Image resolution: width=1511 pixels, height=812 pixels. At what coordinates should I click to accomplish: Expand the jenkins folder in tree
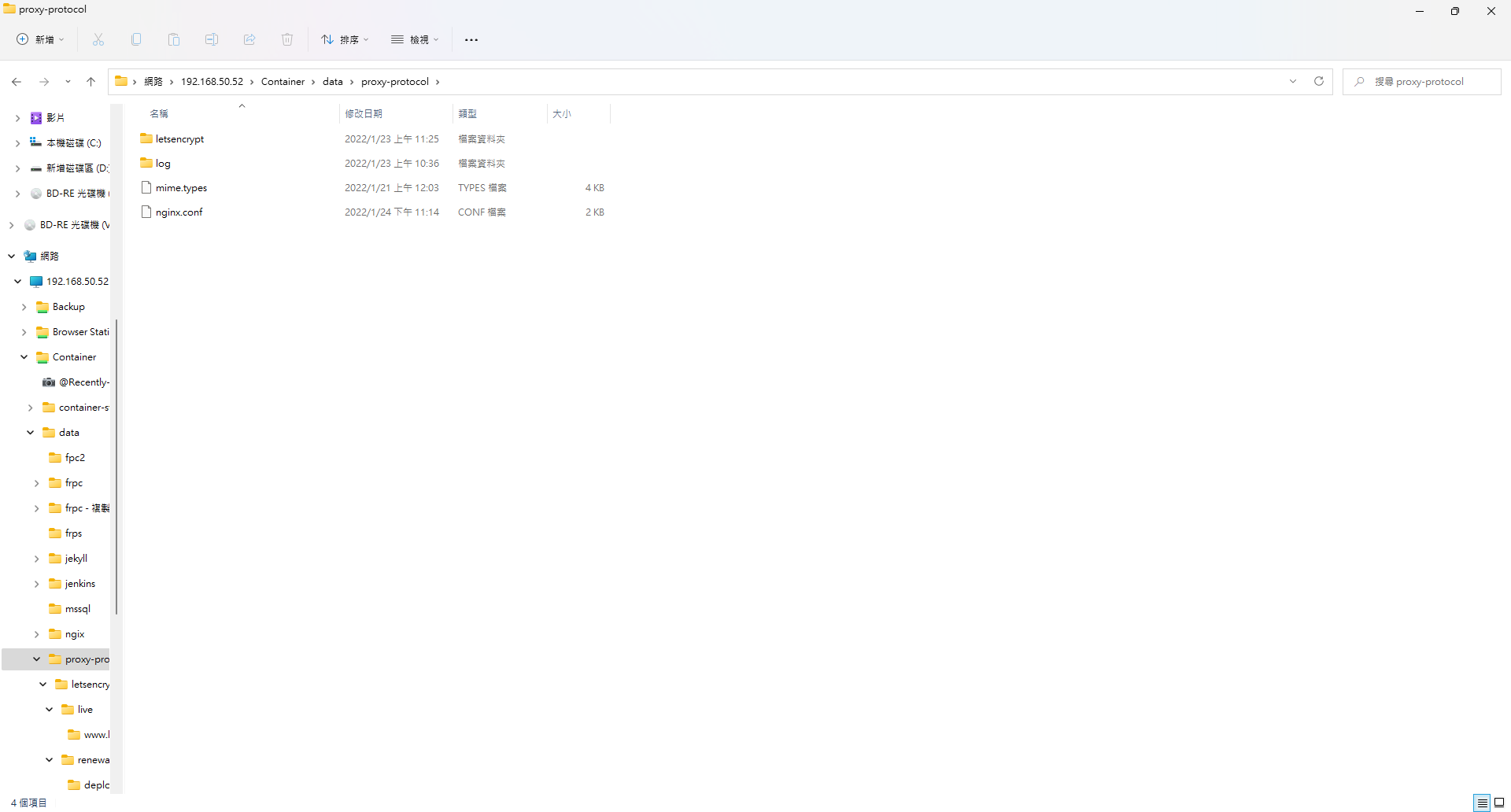[x=37, y=584]
